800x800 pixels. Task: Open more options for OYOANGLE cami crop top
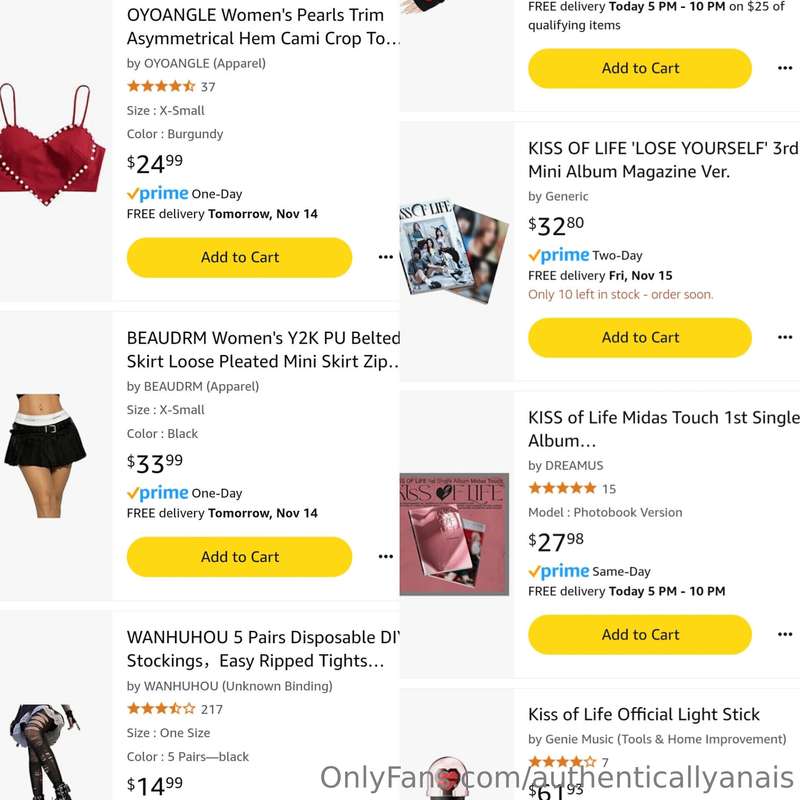[x=385, y=257]
